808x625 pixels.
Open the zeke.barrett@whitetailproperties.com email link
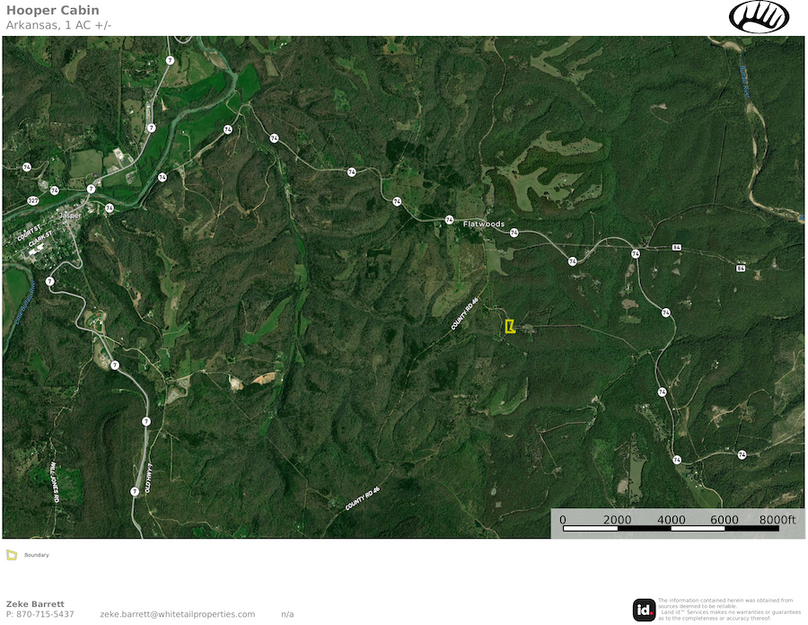pyautogui.click(x=177, y=614)
